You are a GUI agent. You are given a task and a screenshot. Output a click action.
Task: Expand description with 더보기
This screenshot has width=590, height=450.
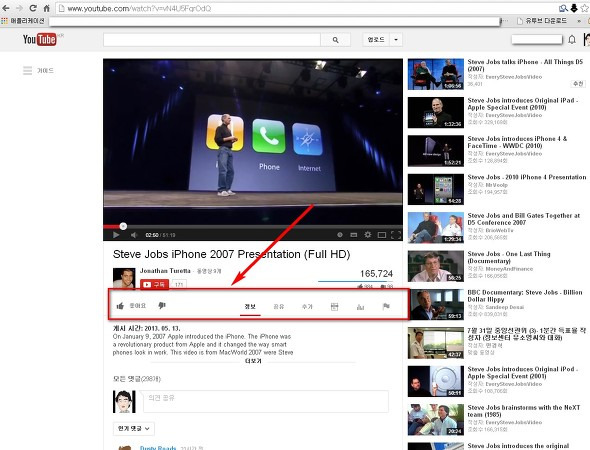(x=253, y=361)
